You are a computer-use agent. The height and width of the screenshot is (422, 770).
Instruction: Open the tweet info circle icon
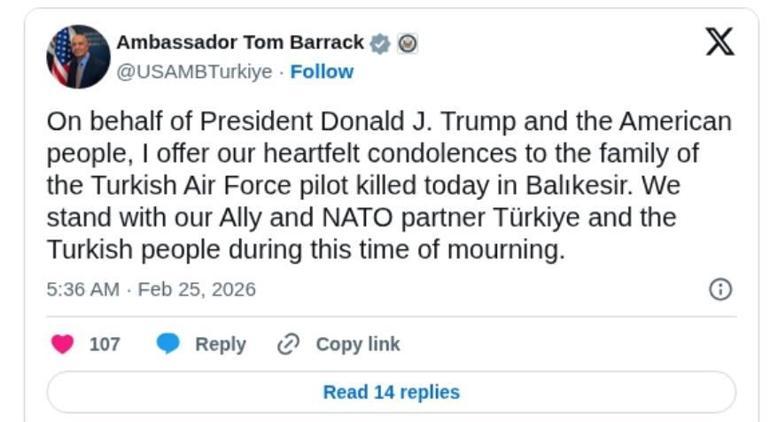(x=720, y=289)
